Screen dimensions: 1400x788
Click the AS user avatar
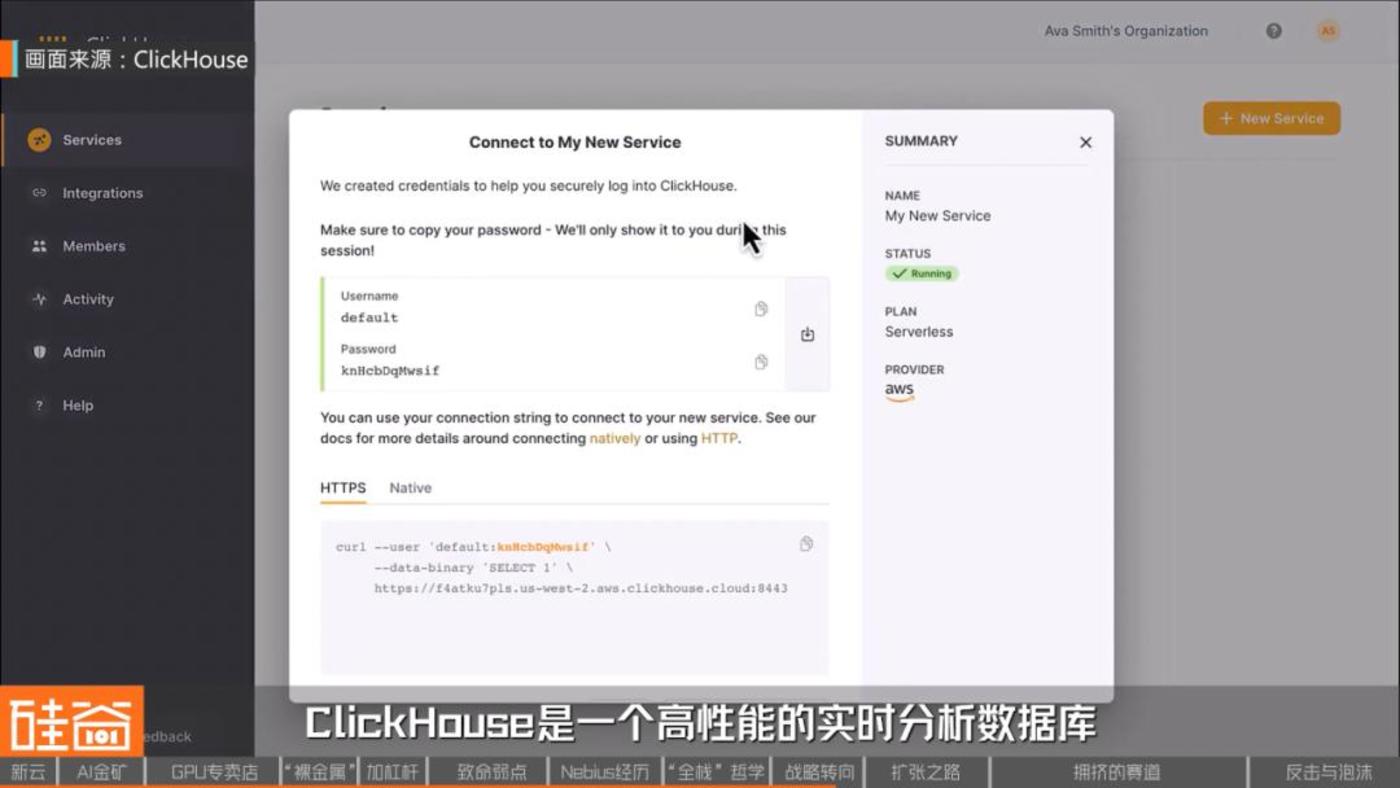point(1328,31)
